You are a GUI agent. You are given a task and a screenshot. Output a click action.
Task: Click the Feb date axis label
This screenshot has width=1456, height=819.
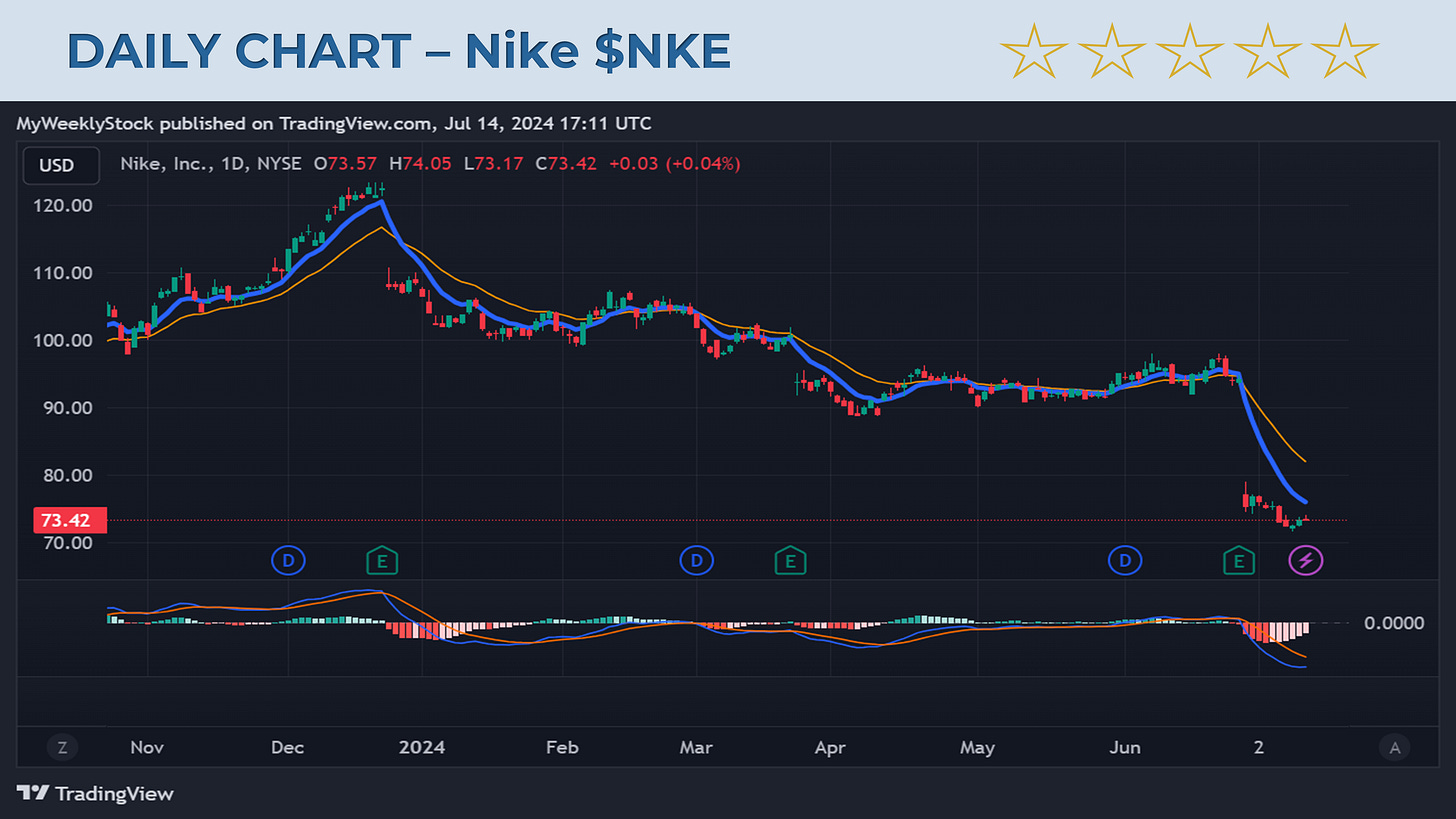tap(563, 747)
